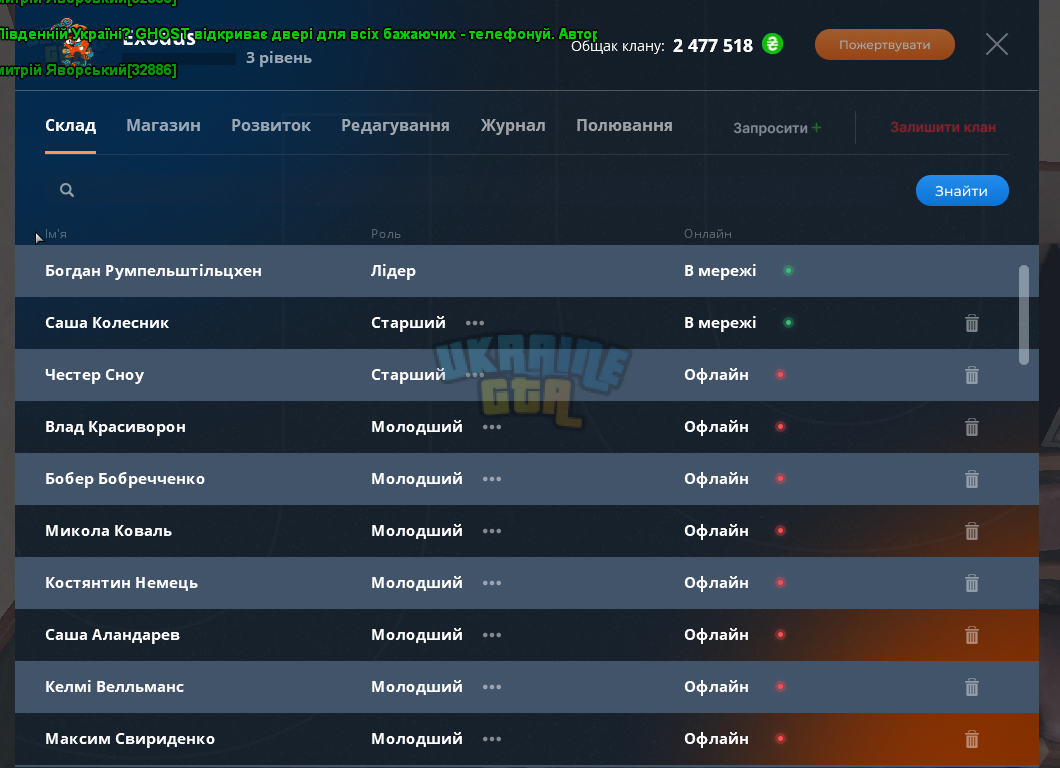Screen dimensions: 1060x768
Task: Remove Максим Свириденко via trash icon
Action: pos(971,739)
